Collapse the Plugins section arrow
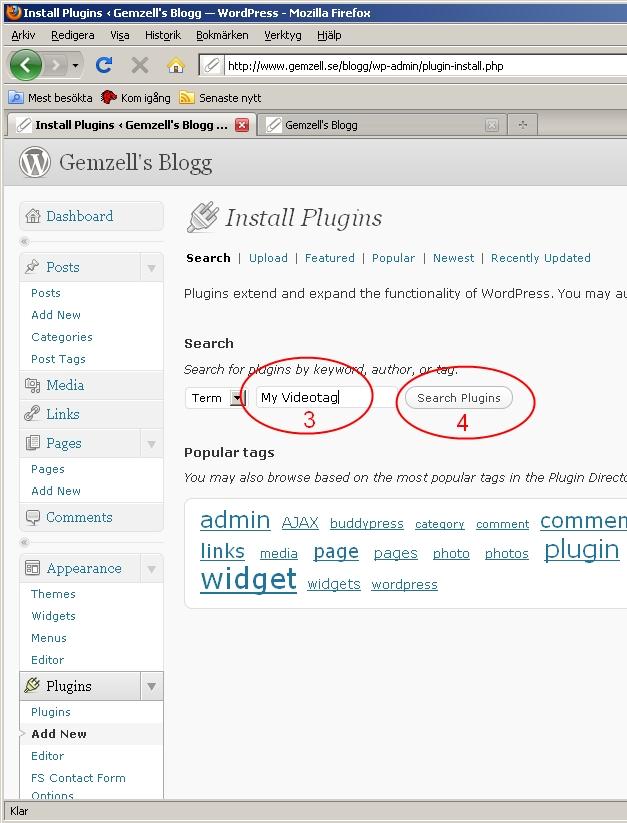This screenshot has height=823, width=627. [x=152, y=686]
